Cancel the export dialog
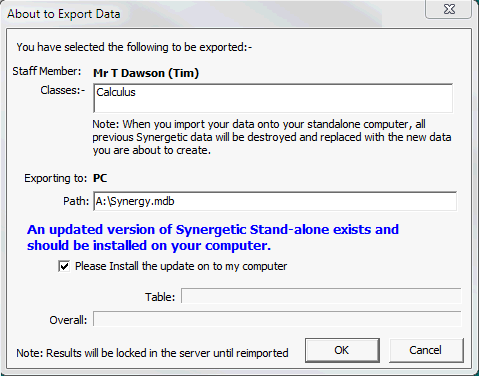The image size is (479, 376). (x=426, y=350)
